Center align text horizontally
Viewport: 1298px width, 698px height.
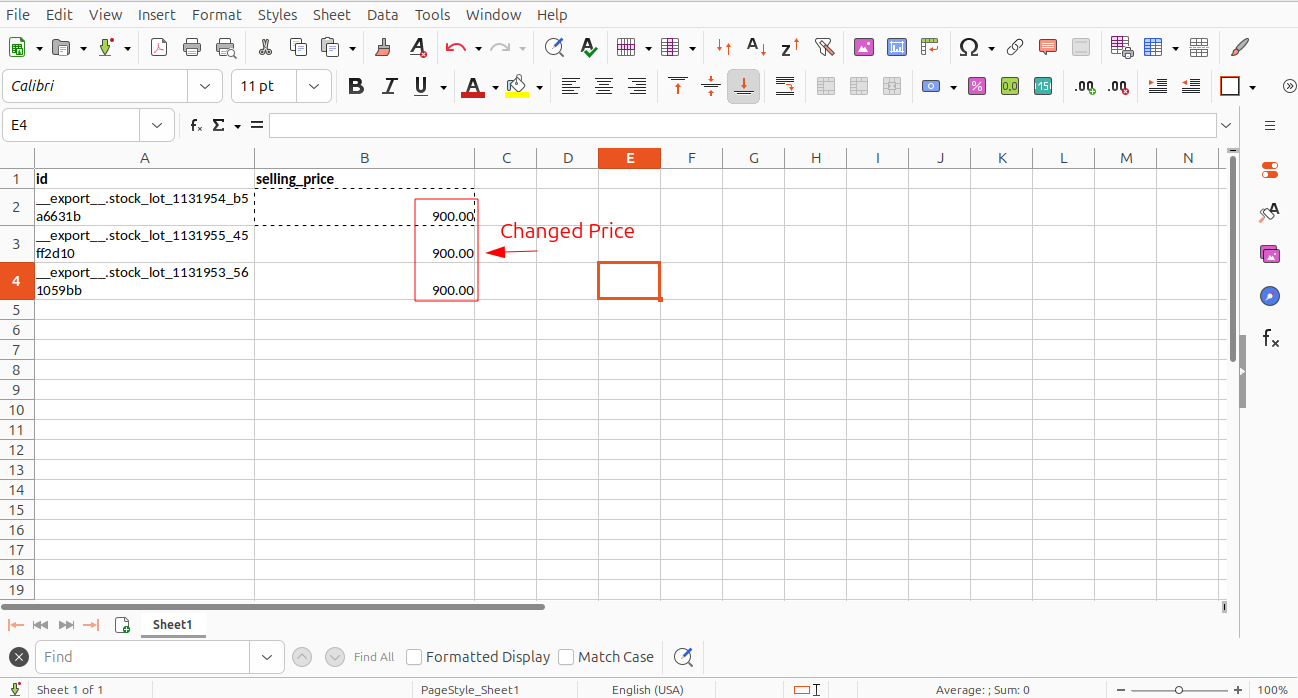coord(604,86)
